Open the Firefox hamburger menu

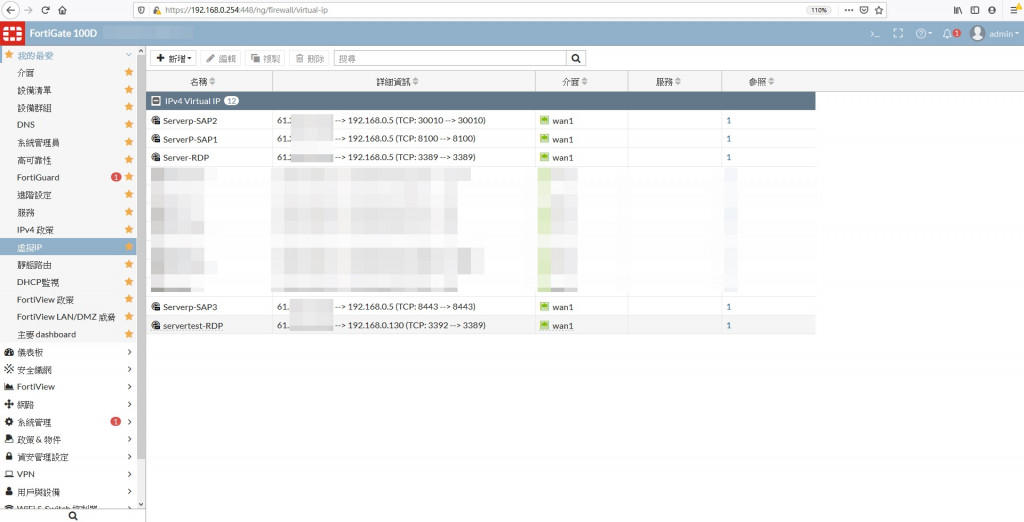(x=1014, y=10)
